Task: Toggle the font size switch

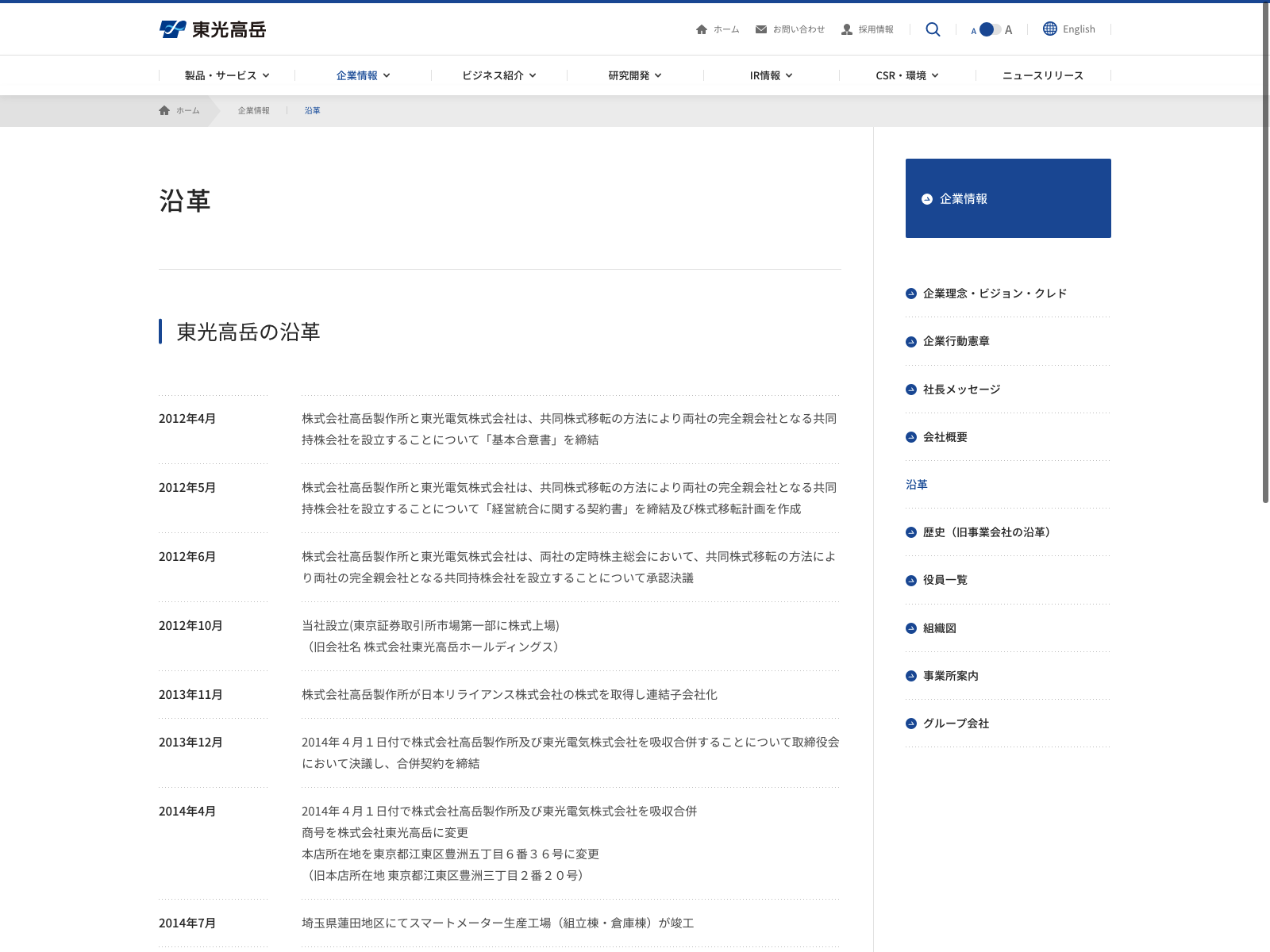Action: (x=991, y=29)
